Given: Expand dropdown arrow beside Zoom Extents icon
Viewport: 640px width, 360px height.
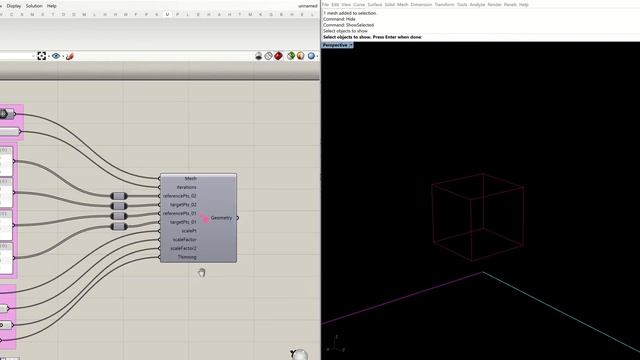Looking at the screenshot, I should [x=49, y=56].
